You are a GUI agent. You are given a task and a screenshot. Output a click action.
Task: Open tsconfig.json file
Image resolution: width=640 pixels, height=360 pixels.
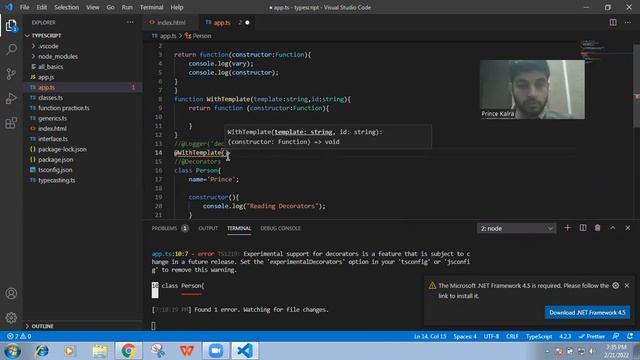(x=55, y=170)
